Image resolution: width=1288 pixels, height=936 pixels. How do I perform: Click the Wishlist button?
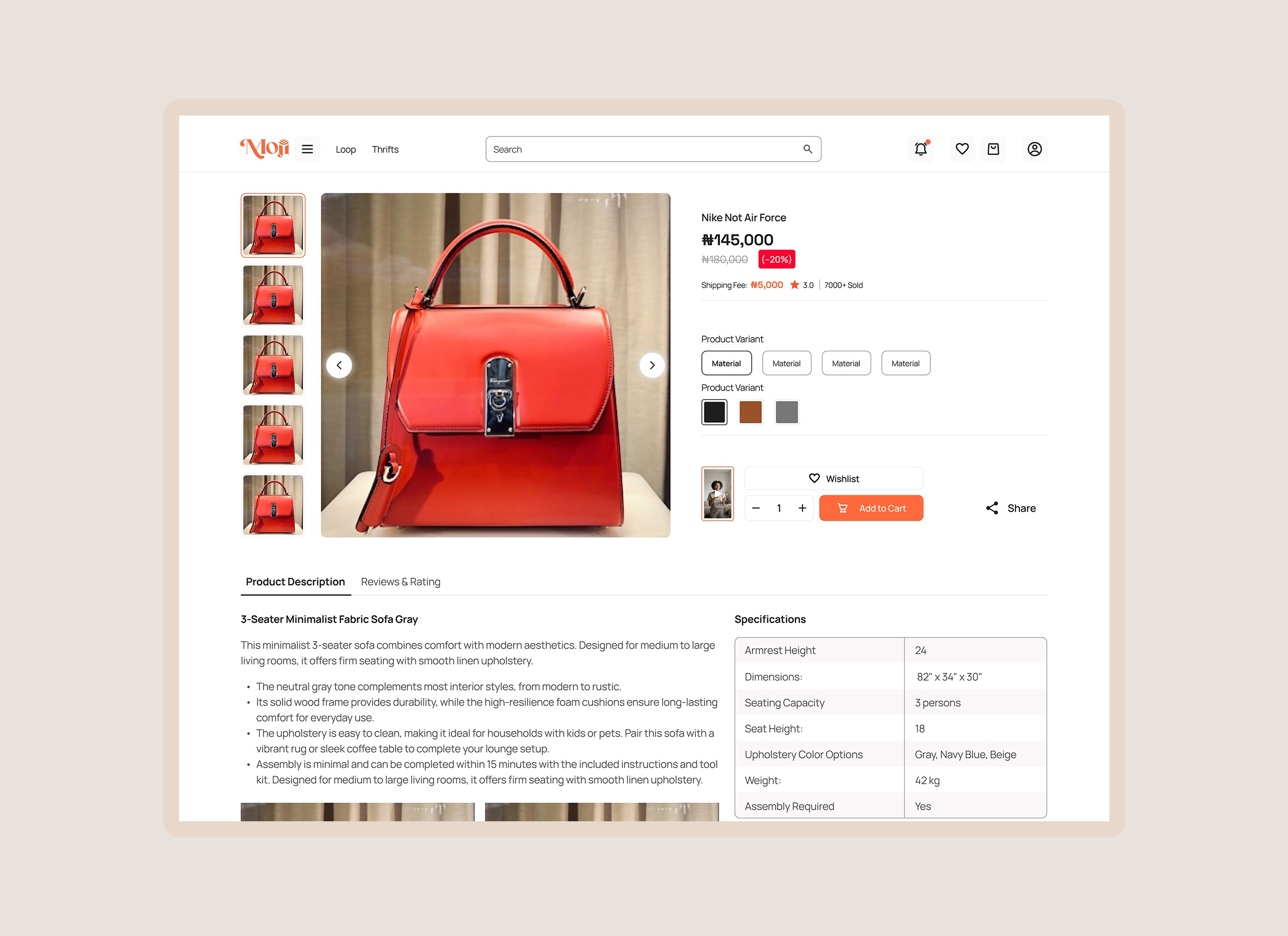pyautogui.click(x=834, y=479)
